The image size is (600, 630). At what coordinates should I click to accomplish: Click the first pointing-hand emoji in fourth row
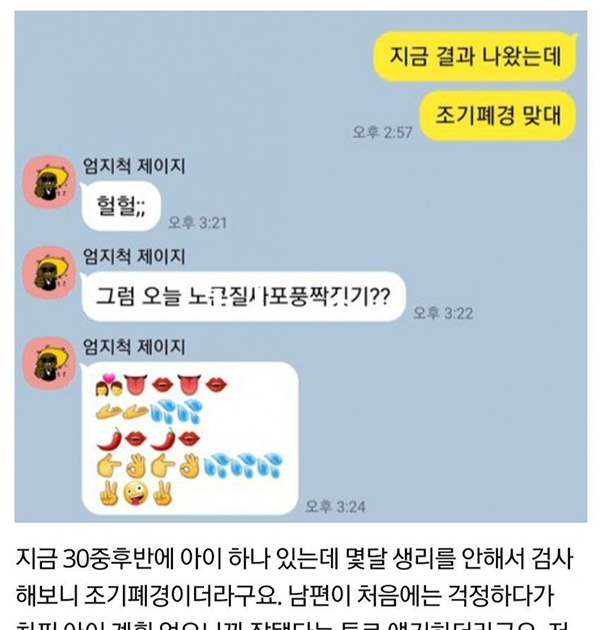[x=109, y=466]
